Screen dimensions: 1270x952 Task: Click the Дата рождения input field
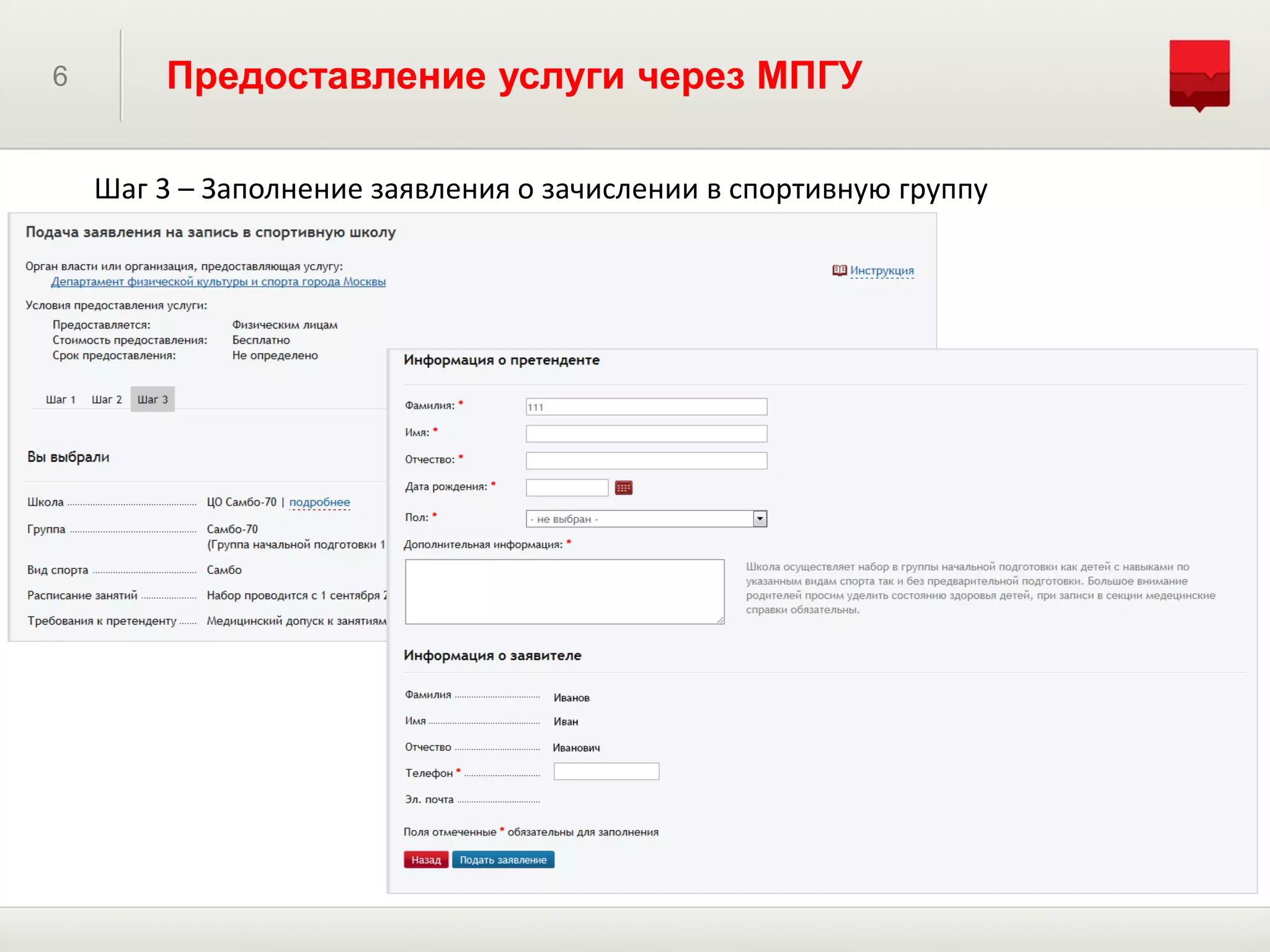567,488
